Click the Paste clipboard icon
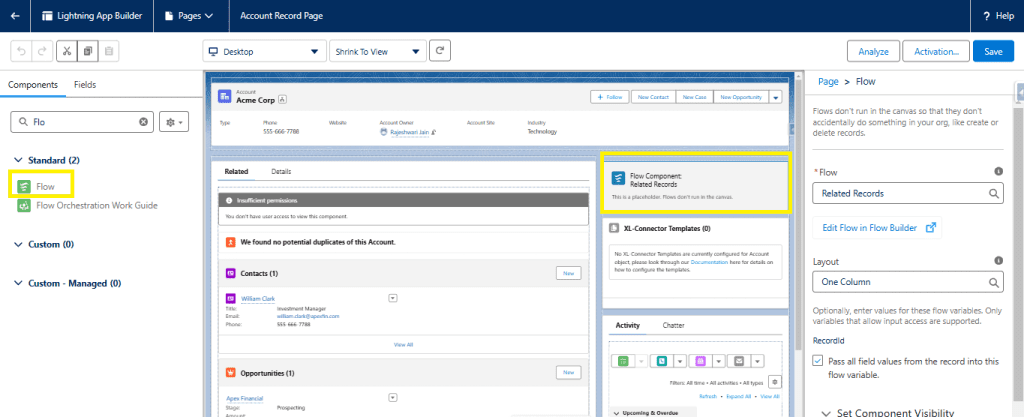This screenshot has width=1024, height=417. [x=109, y=51]
